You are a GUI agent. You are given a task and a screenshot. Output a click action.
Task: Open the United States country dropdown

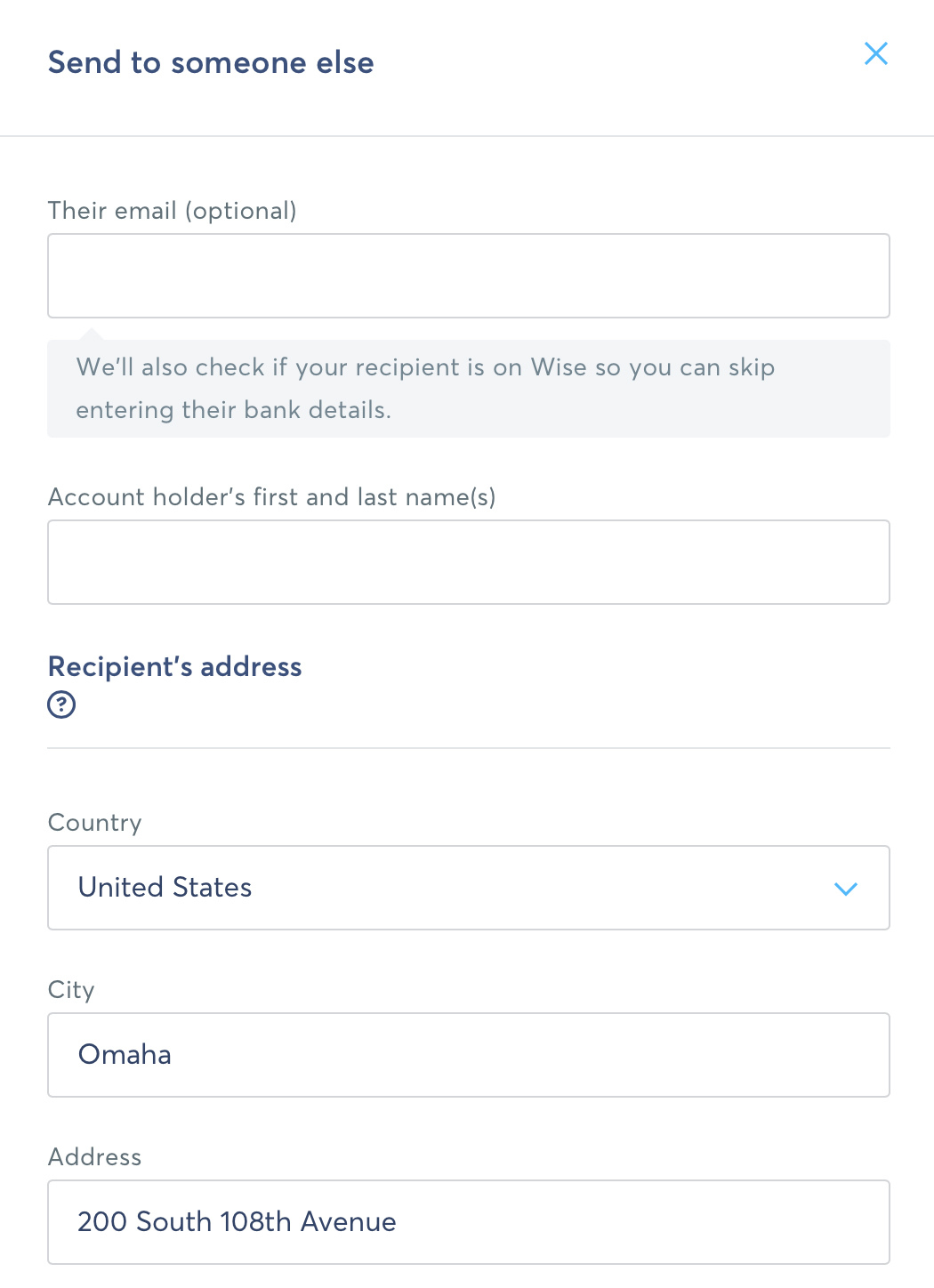469,888
